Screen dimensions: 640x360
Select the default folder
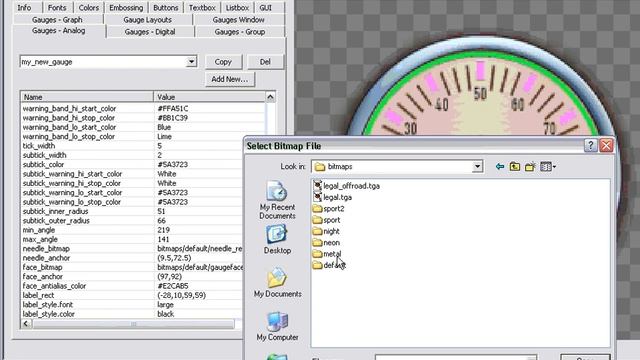click(329, 265)
